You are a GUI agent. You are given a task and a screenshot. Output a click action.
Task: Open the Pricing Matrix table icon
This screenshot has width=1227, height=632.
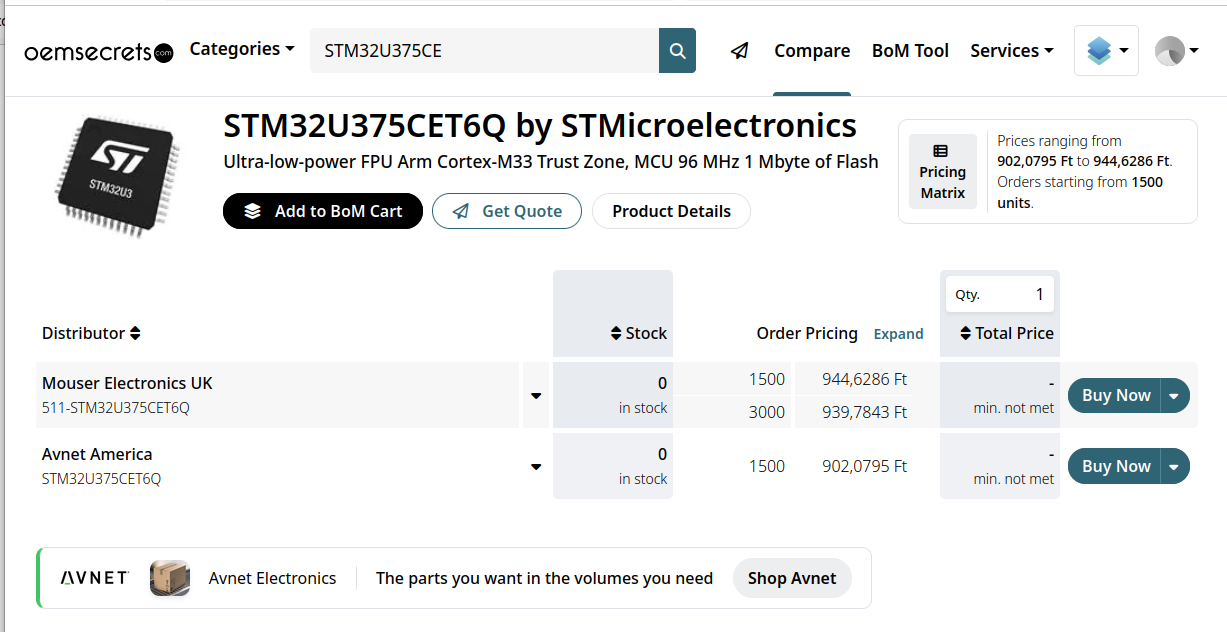[942, 171]
